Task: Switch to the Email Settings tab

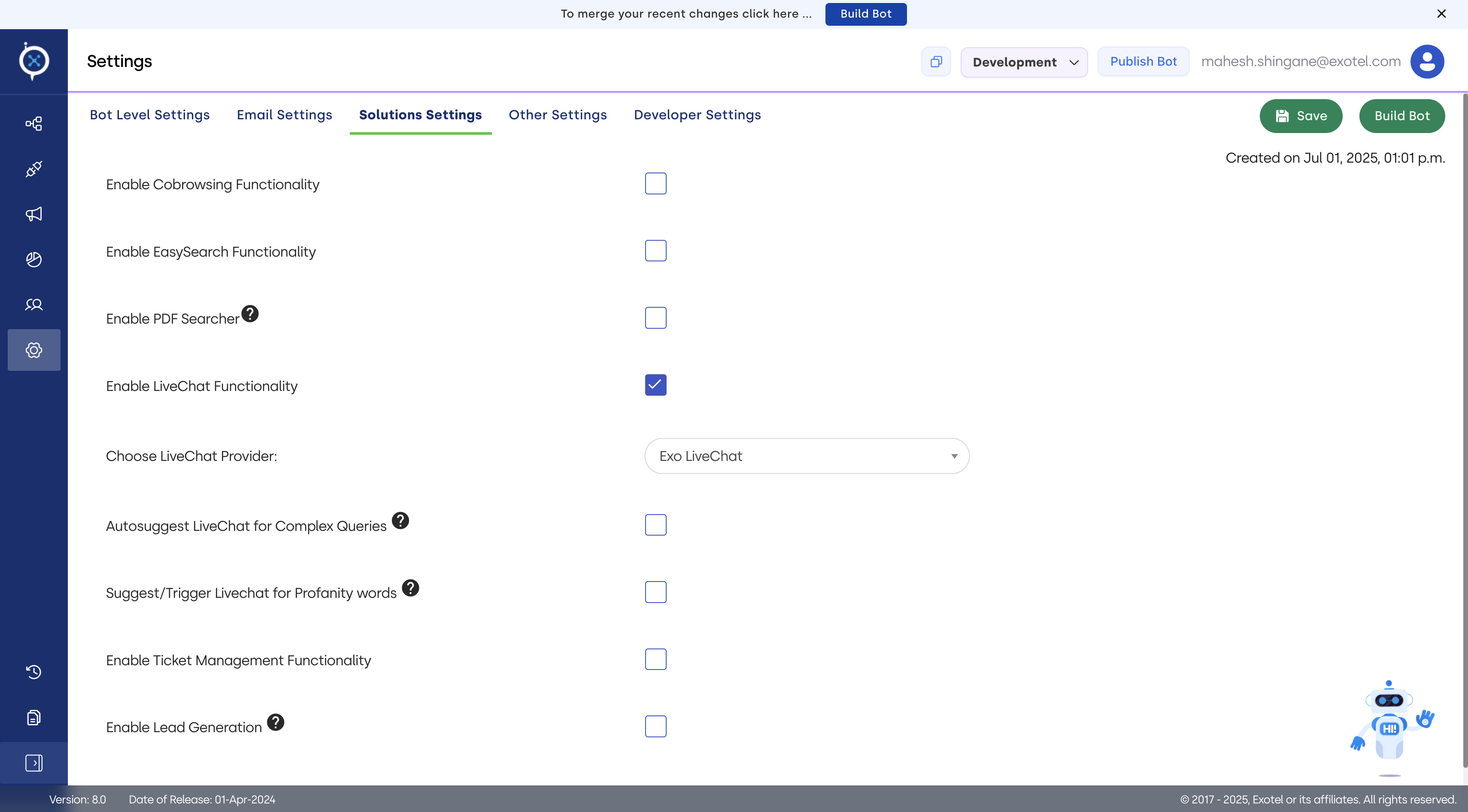Action: pos(284,115)
